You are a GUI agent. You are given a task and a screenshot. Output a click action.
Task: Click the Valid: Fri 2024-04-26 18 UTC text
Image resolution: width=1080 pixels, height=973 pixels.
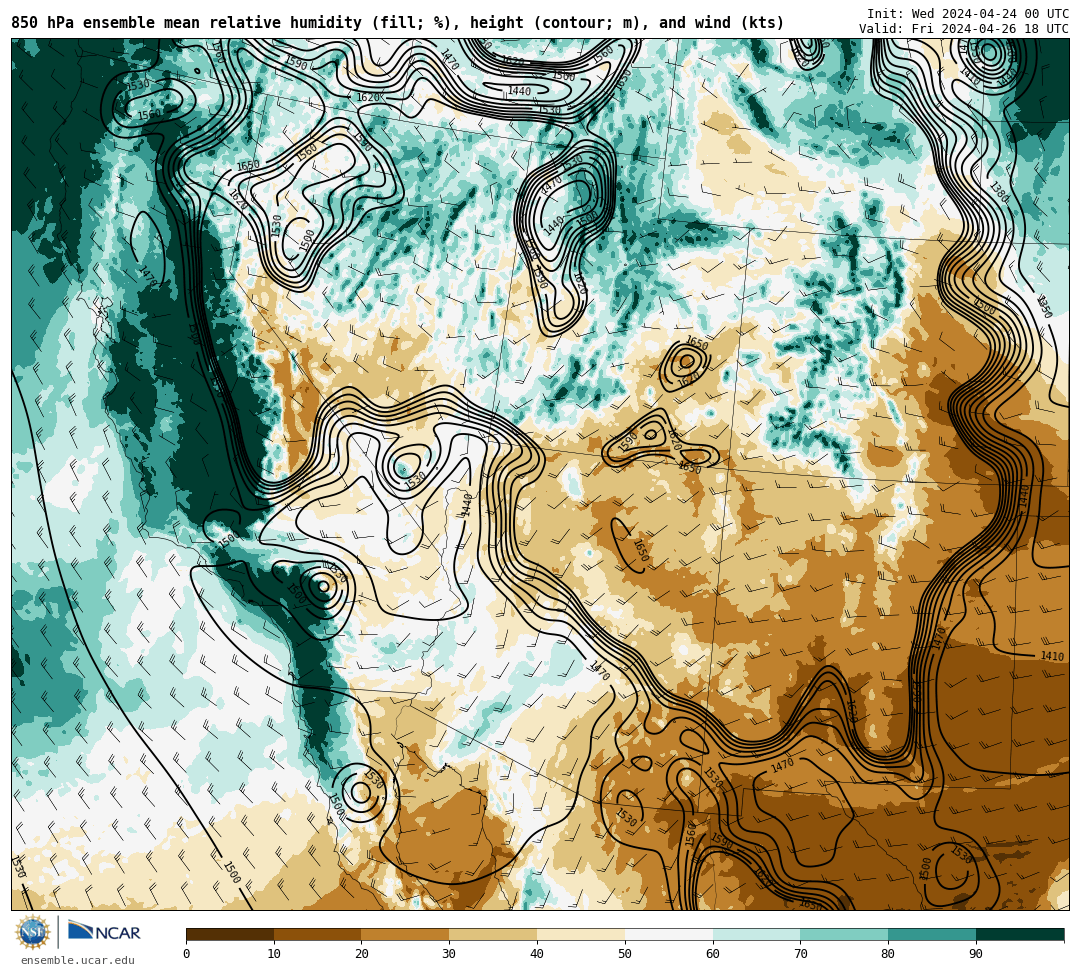click(964, 29)
